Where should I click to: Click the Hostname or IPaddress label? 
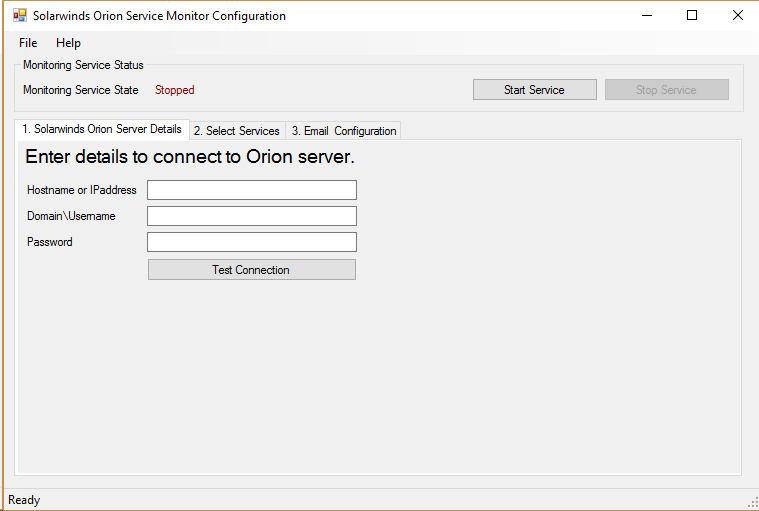tap(82, 190)
